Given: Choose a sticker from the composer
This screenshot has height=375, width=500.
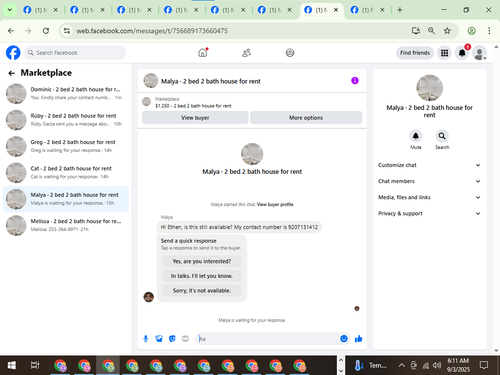Looking at the screenshot, I should [172, 339].
